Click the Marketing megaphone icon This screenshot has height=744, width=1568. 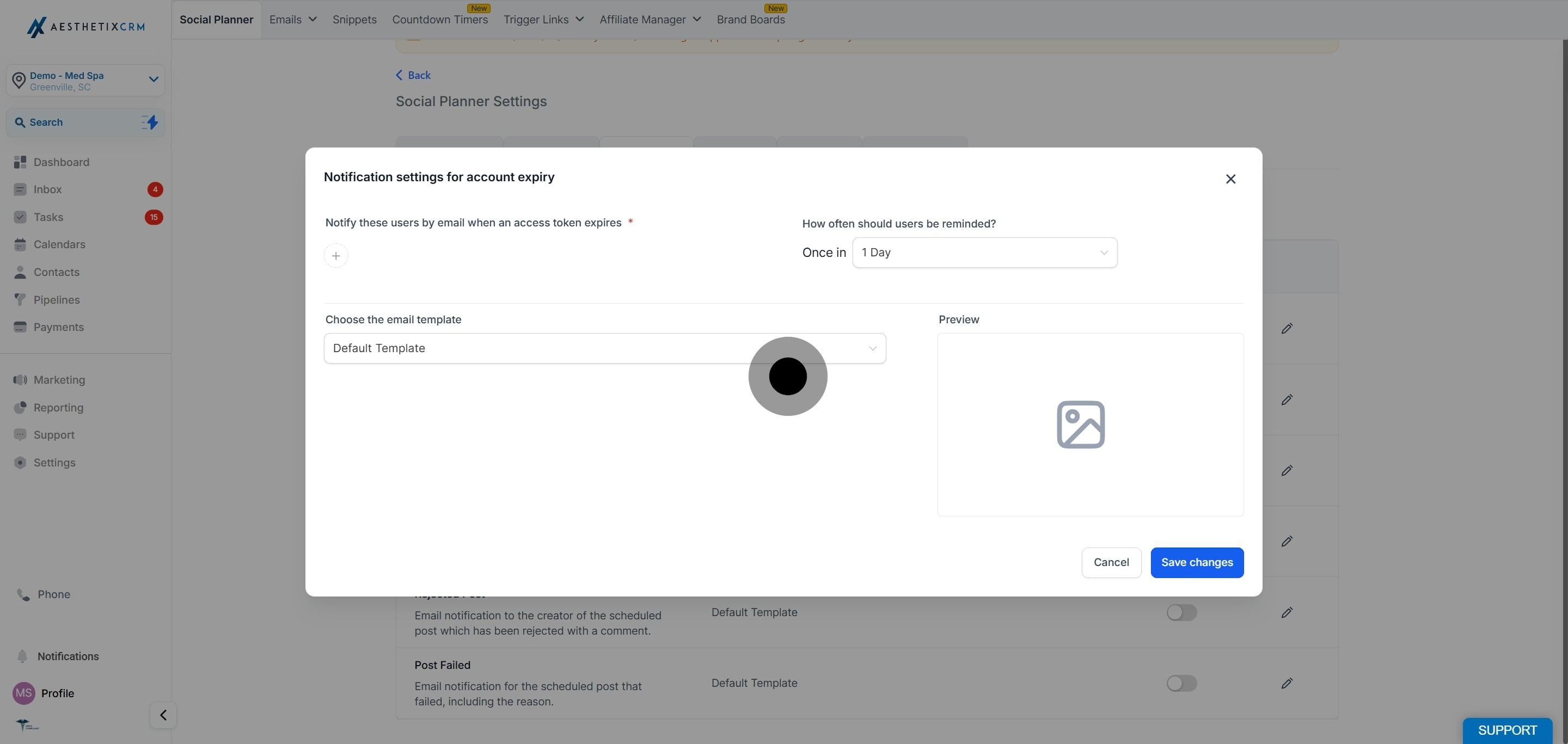click(20, 380)
